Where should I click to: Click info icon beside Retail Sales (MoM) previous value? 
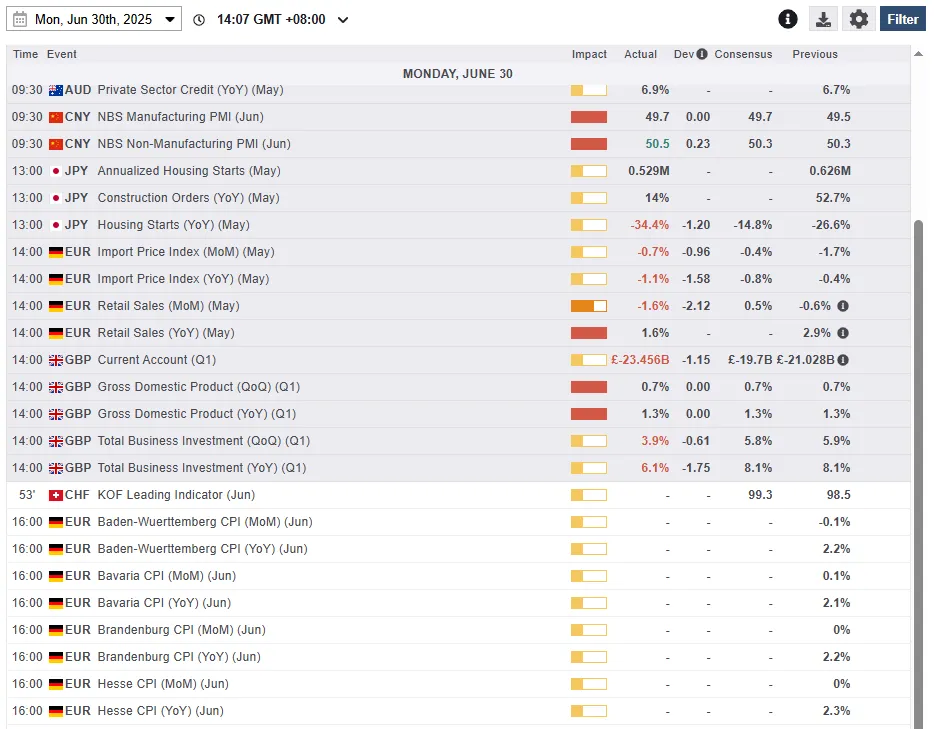(x=843, y=306)
